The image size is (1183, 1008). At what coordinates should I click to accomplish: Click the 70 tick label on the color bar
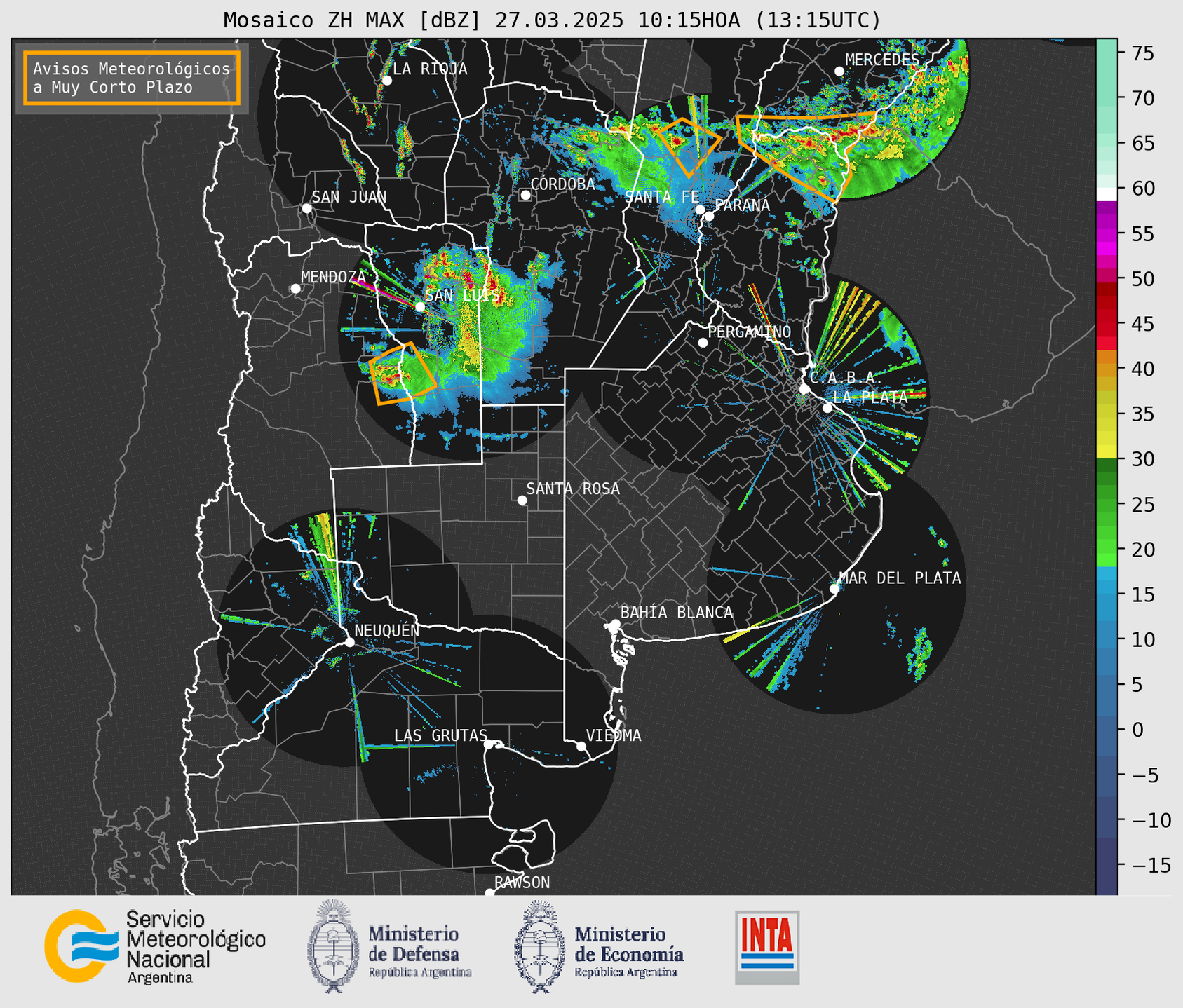click(1144, 98)
